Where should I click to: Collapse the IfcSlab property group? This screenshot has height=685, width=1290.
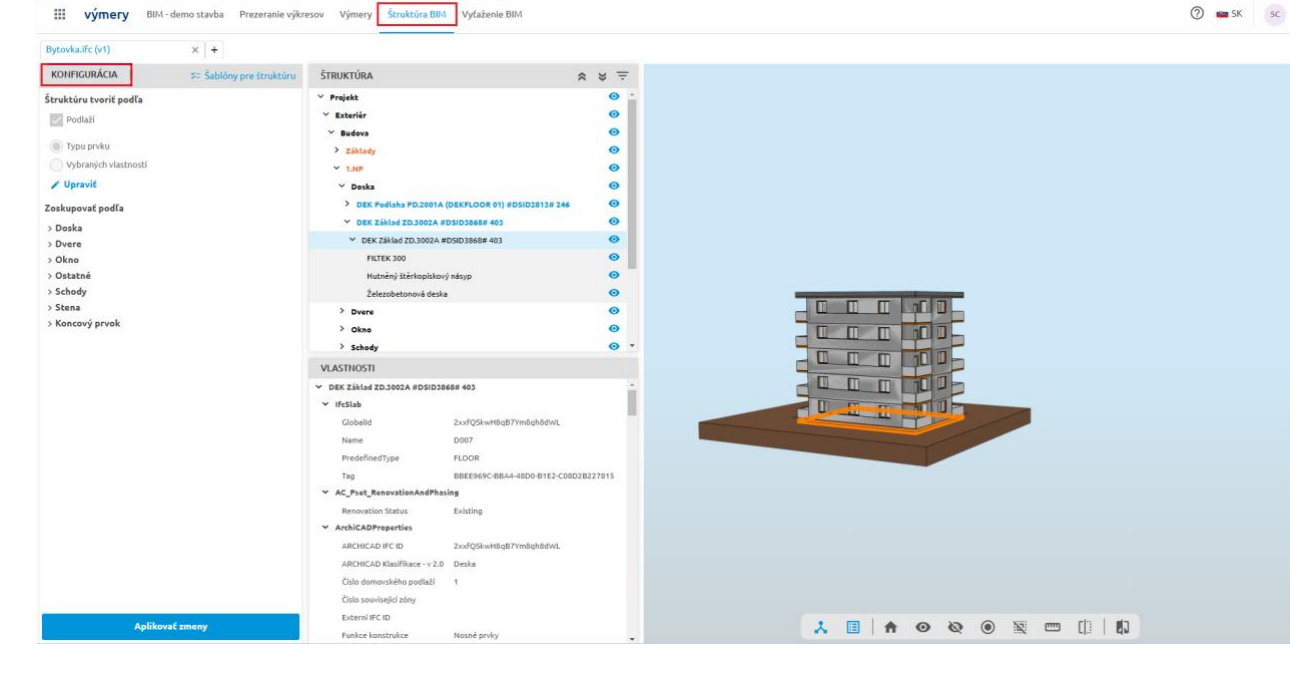coord(325,404)
